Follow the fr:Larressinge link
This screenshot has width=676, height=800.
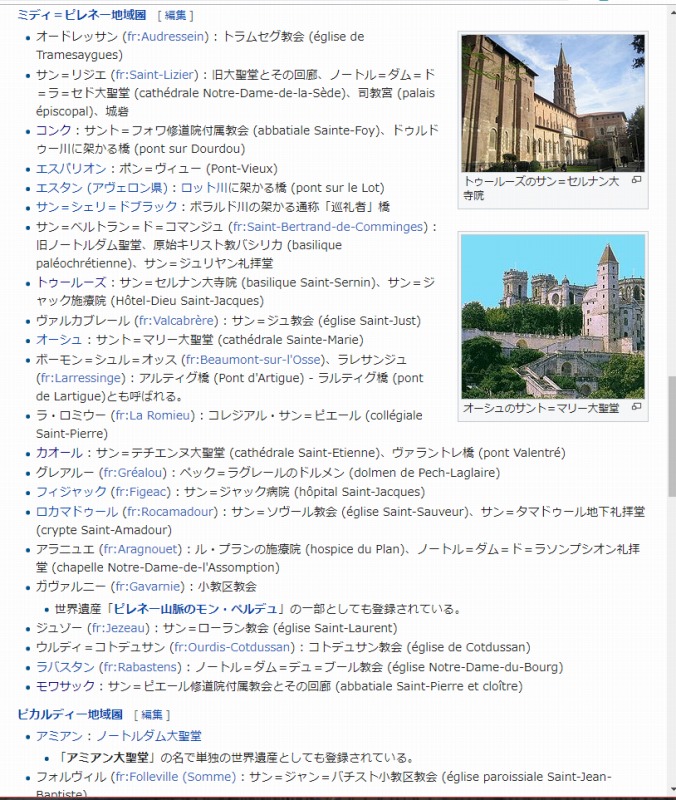[80, 378]
